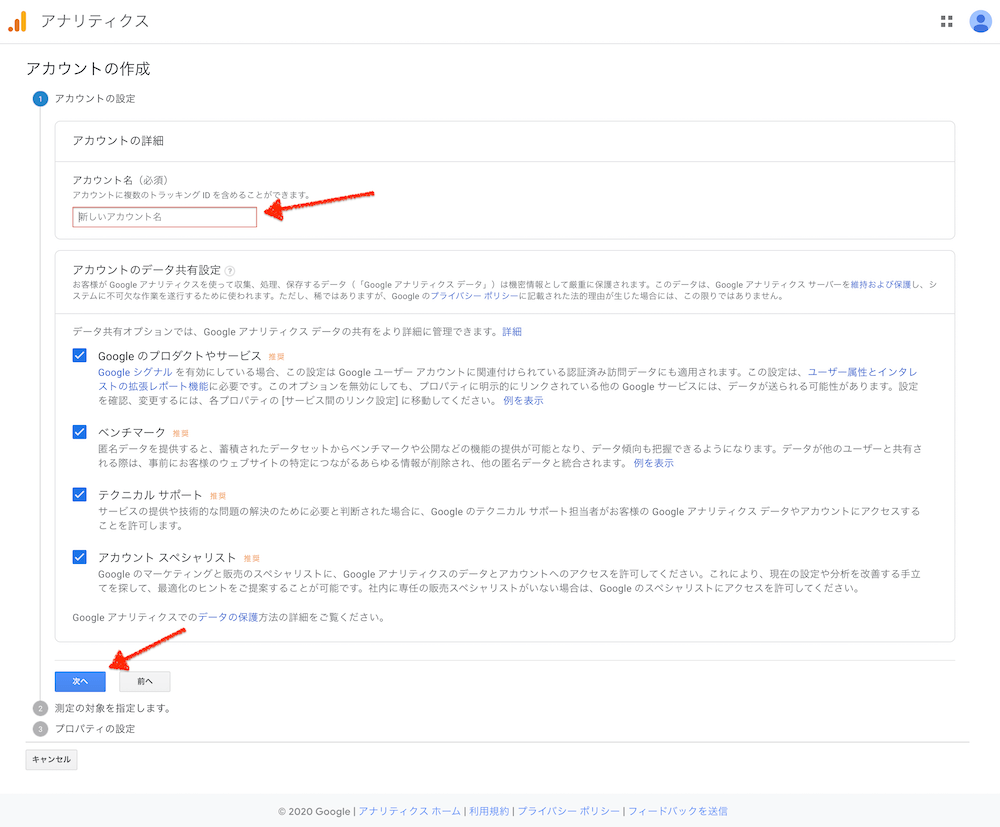The image size is (1000, 827).
Task: Open footer プライバシー ポリシー link
Action: click(x=568, y=811)
